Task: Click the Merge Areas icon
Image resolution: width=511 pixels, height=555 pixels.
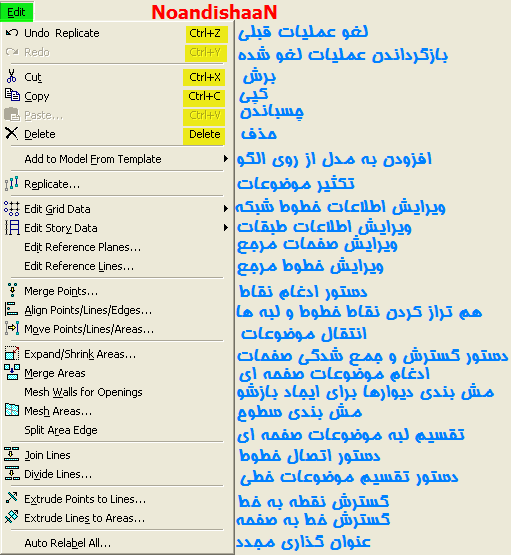Action: click(x=12, y=372)
